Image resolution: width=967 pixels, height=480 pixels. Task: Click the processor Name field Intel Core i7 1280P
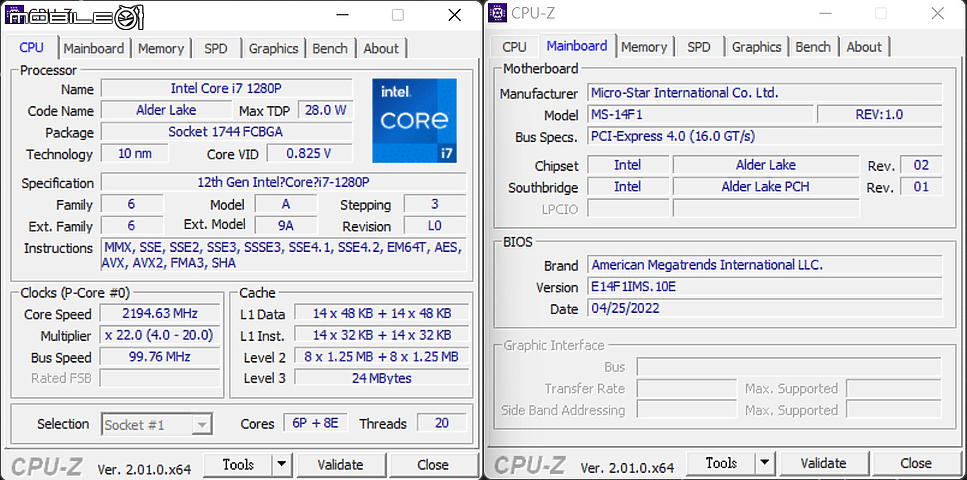(x=226, y=88)
